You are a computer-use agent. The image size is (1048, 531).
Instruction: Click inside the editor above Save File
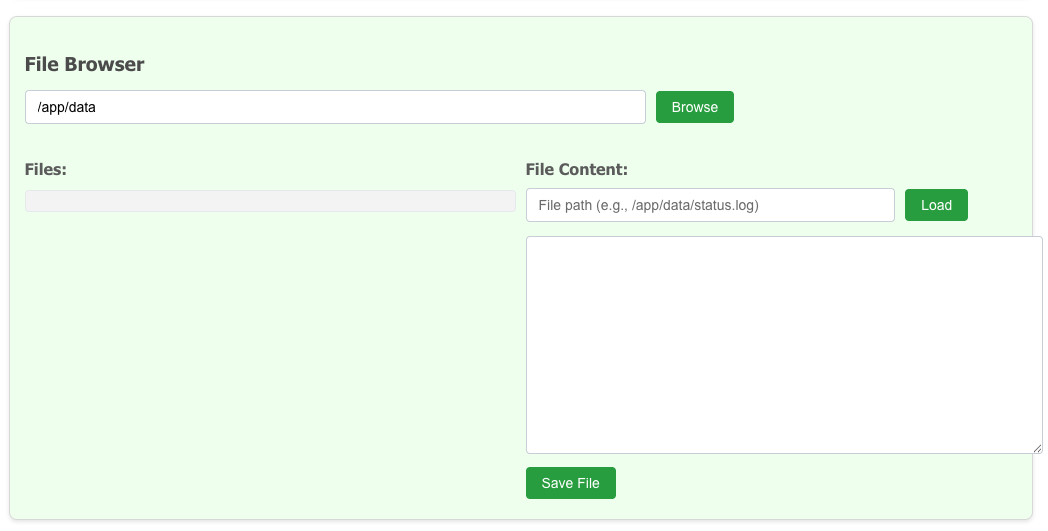tap(784, 400)
